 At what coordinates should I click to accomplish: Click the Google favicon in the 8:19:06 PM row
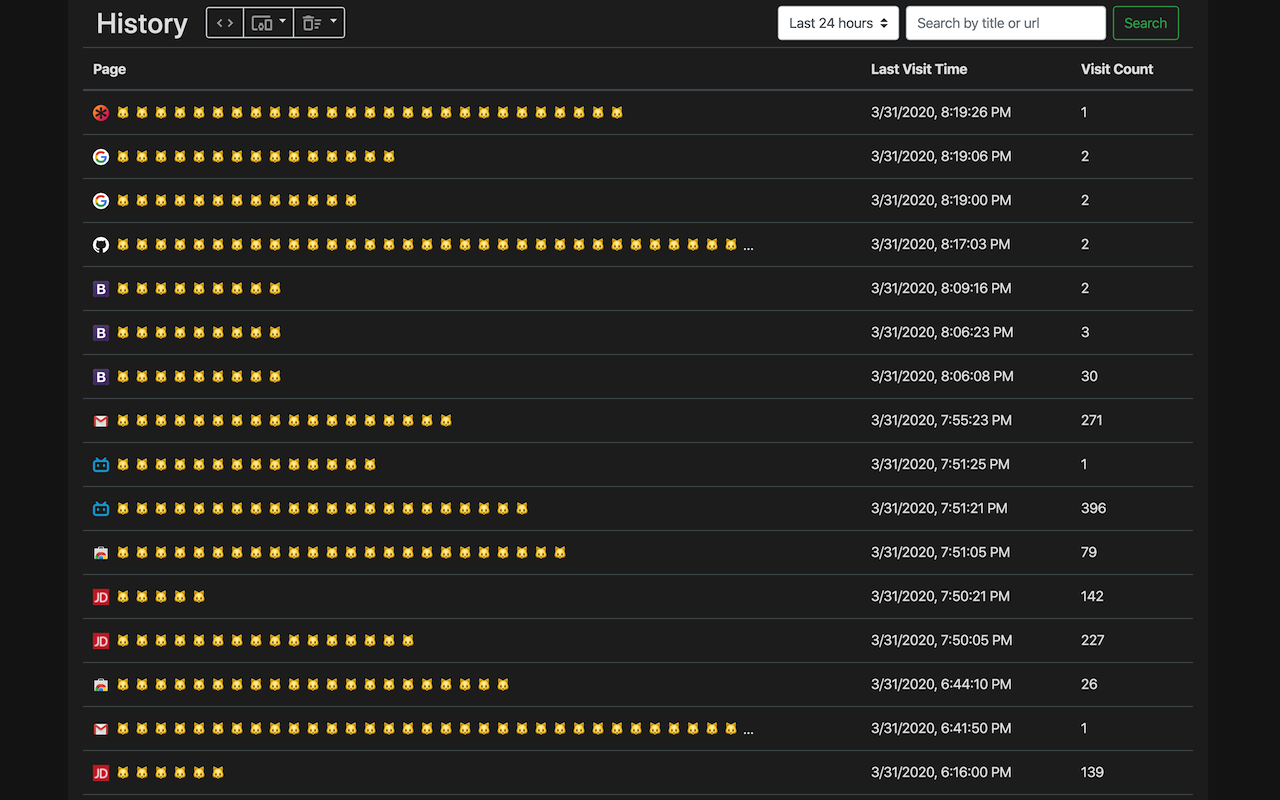click(x=101, y=157)
